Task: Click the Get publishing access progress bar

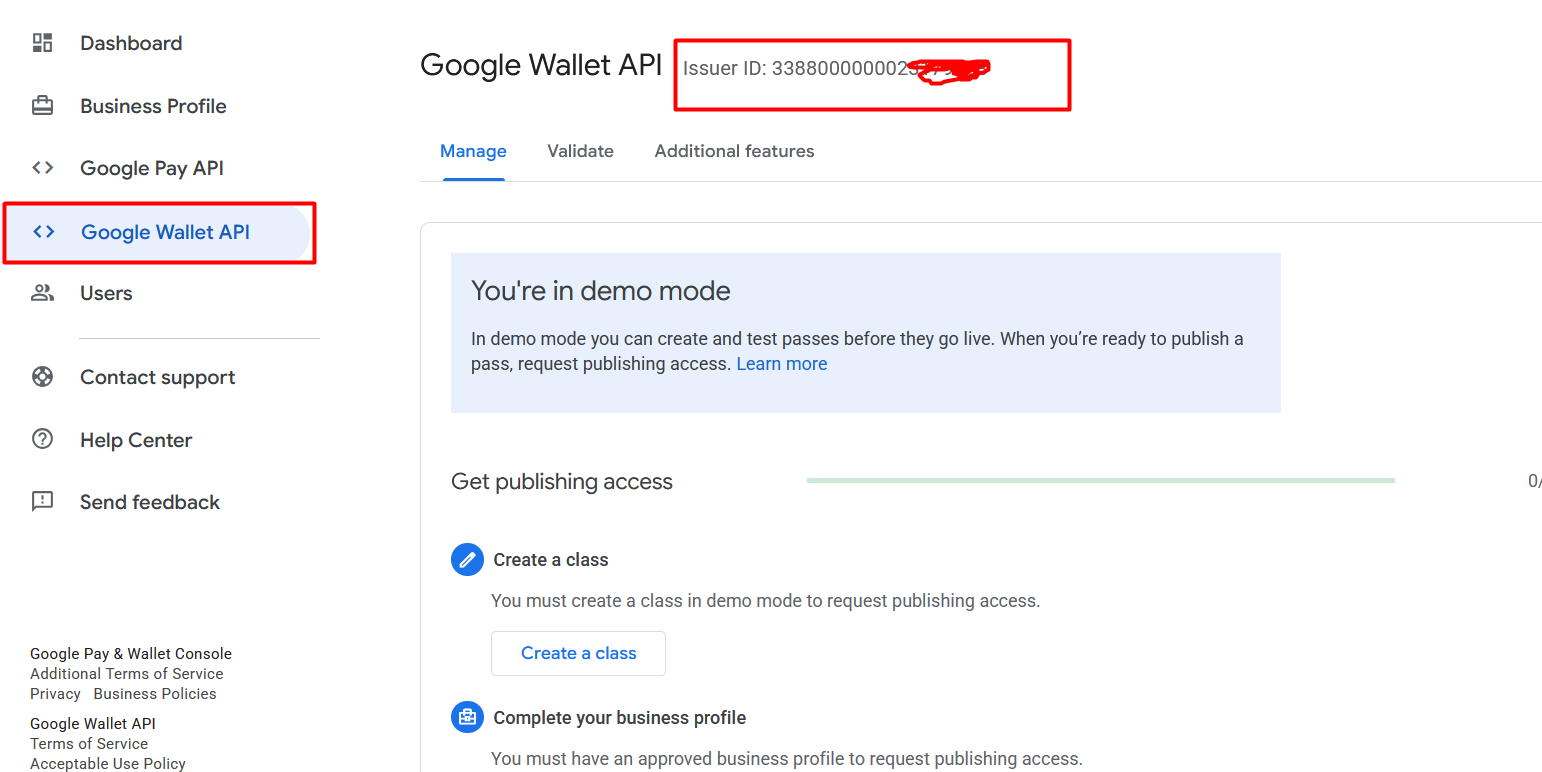Action: pos(1100,481)
